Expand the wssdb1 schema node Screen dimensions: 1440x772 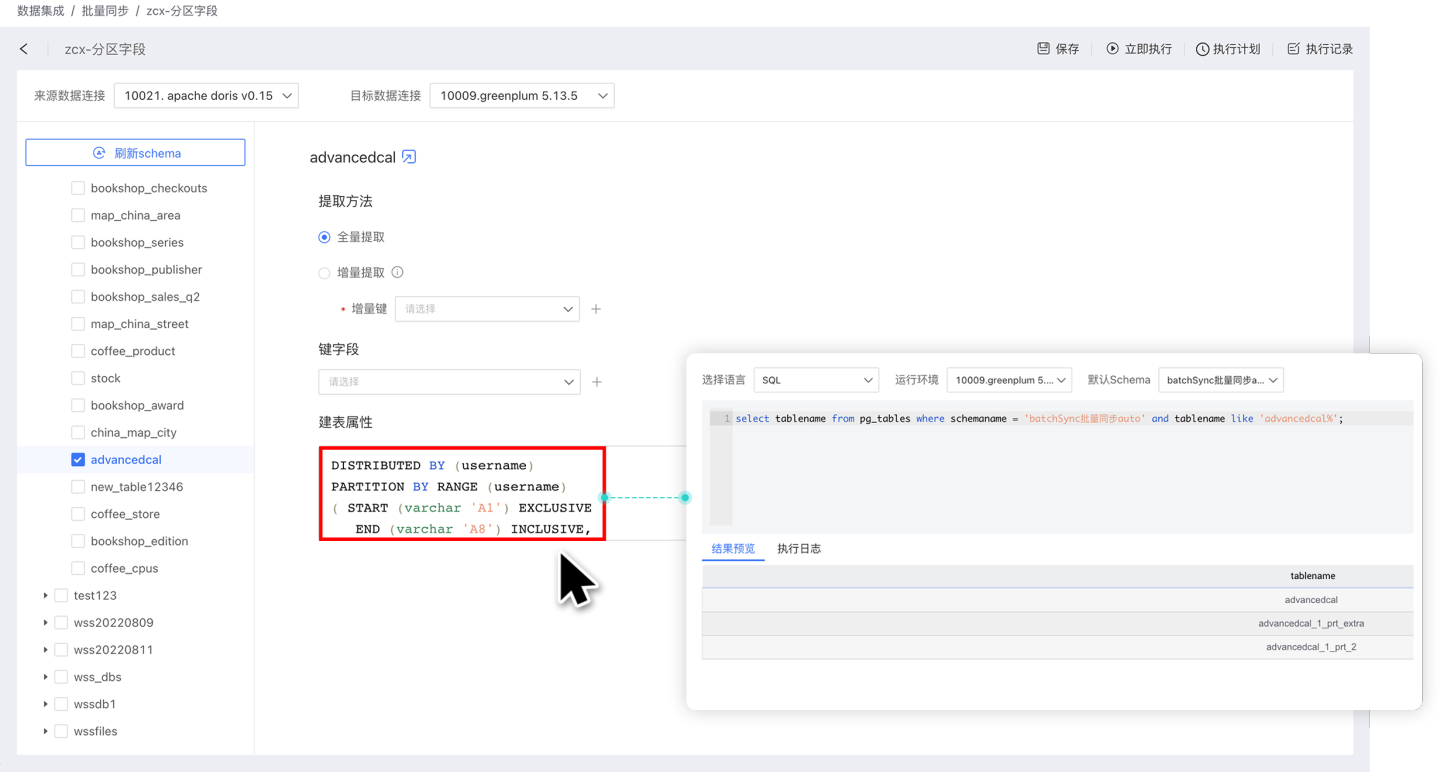[45, 704]
